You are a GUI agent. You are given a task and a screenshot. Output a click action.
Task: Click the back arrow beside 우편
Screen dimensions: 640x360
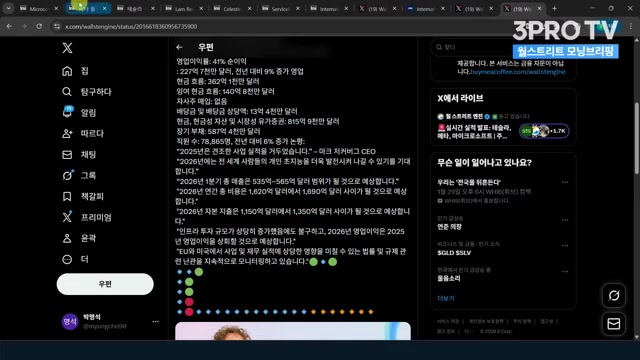click(x=179, y=47)
